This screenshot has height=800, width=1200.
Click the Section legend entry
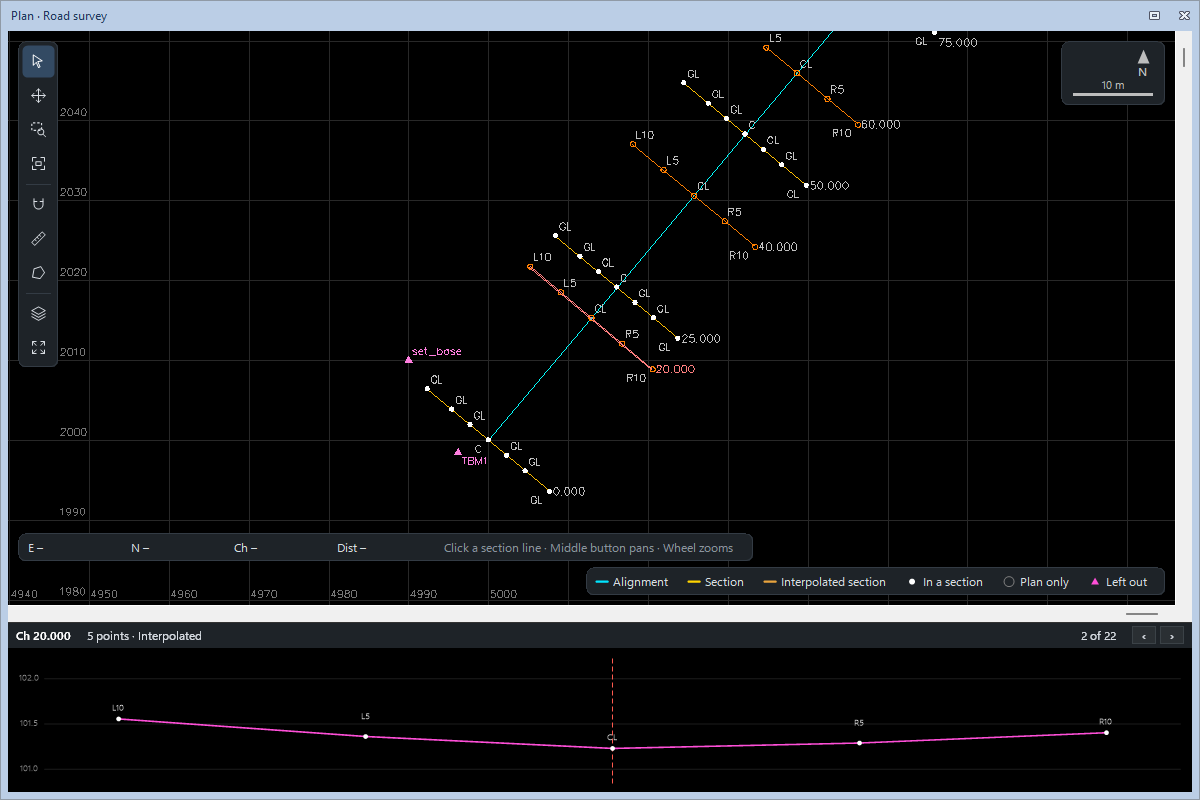coord(715,582)
